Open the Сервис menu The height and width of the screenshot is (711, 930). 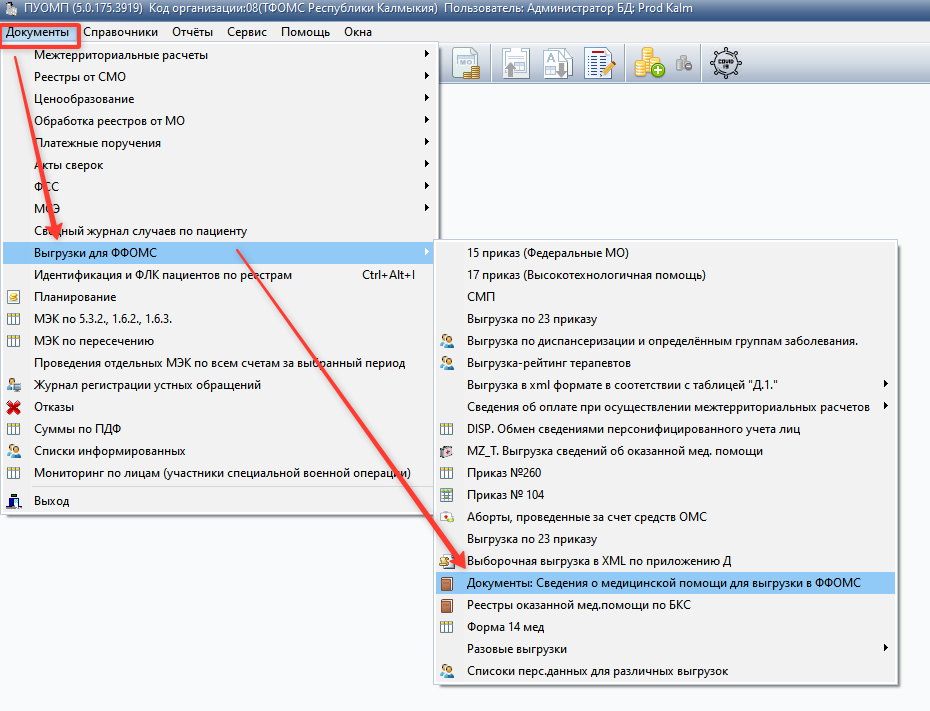click(x=247, y=32)
